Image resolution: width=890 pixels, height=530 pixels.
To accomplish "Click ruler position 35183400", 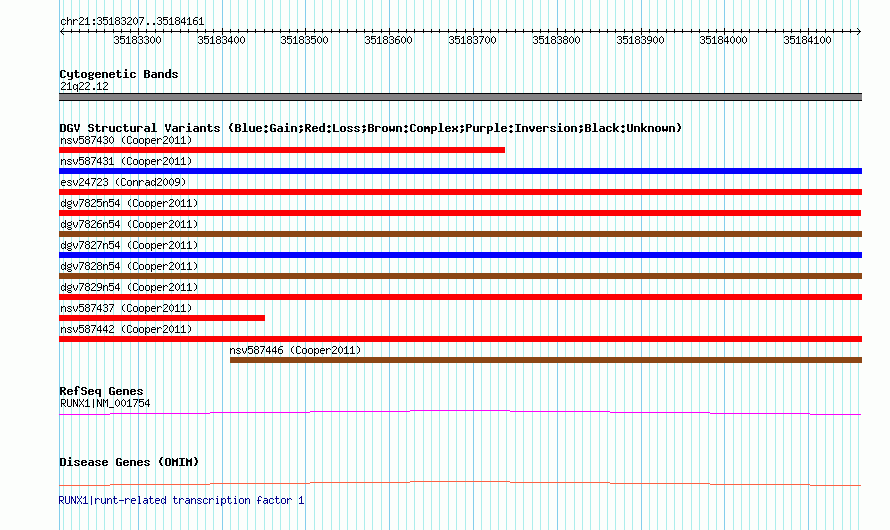I will (x=221, y=40).
